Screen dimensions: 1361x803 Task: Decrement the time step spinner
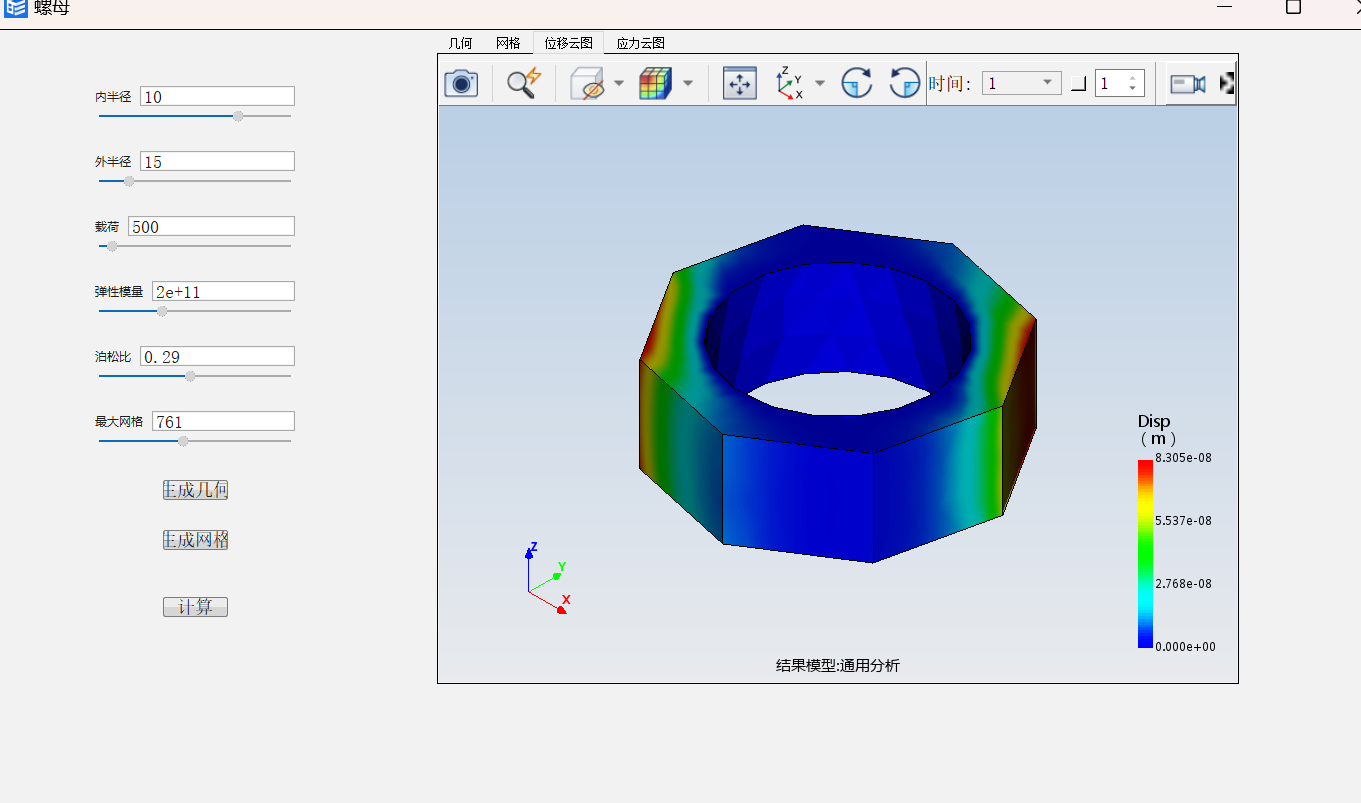pos(1133,89)
